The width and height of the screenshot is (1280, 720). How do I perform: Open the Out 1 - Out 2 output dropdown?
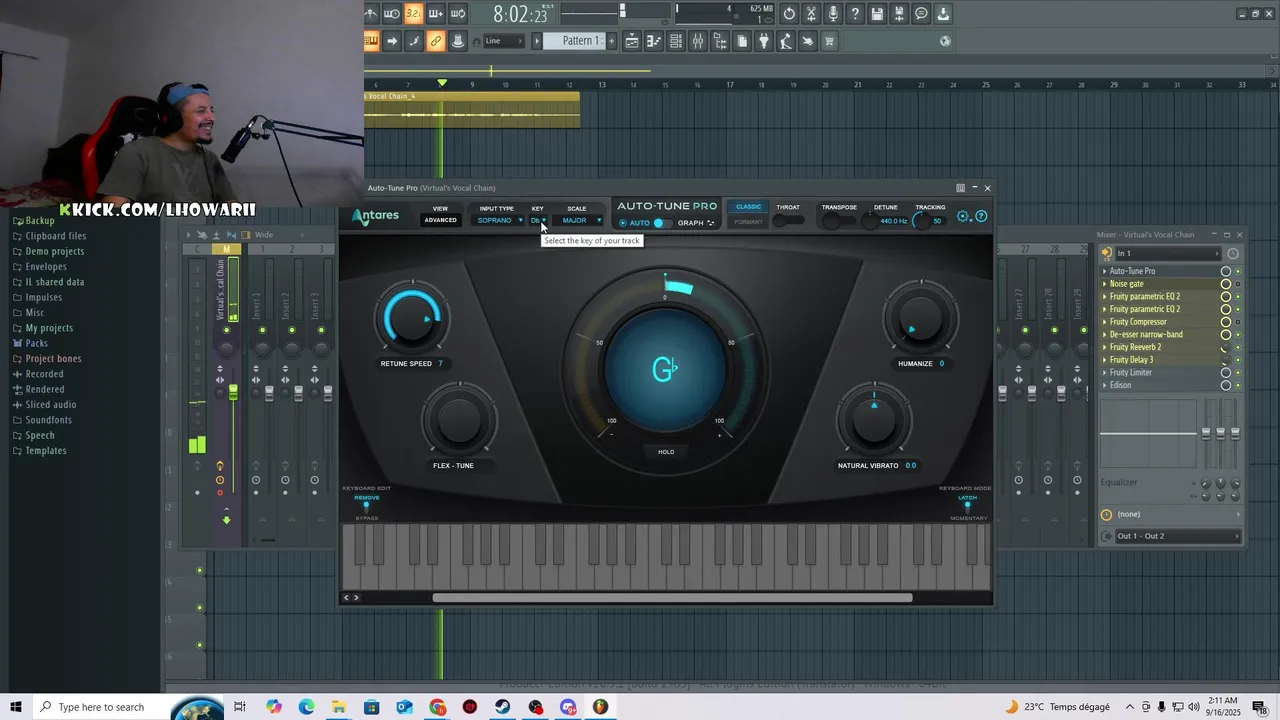click(x=1177, y=536)
